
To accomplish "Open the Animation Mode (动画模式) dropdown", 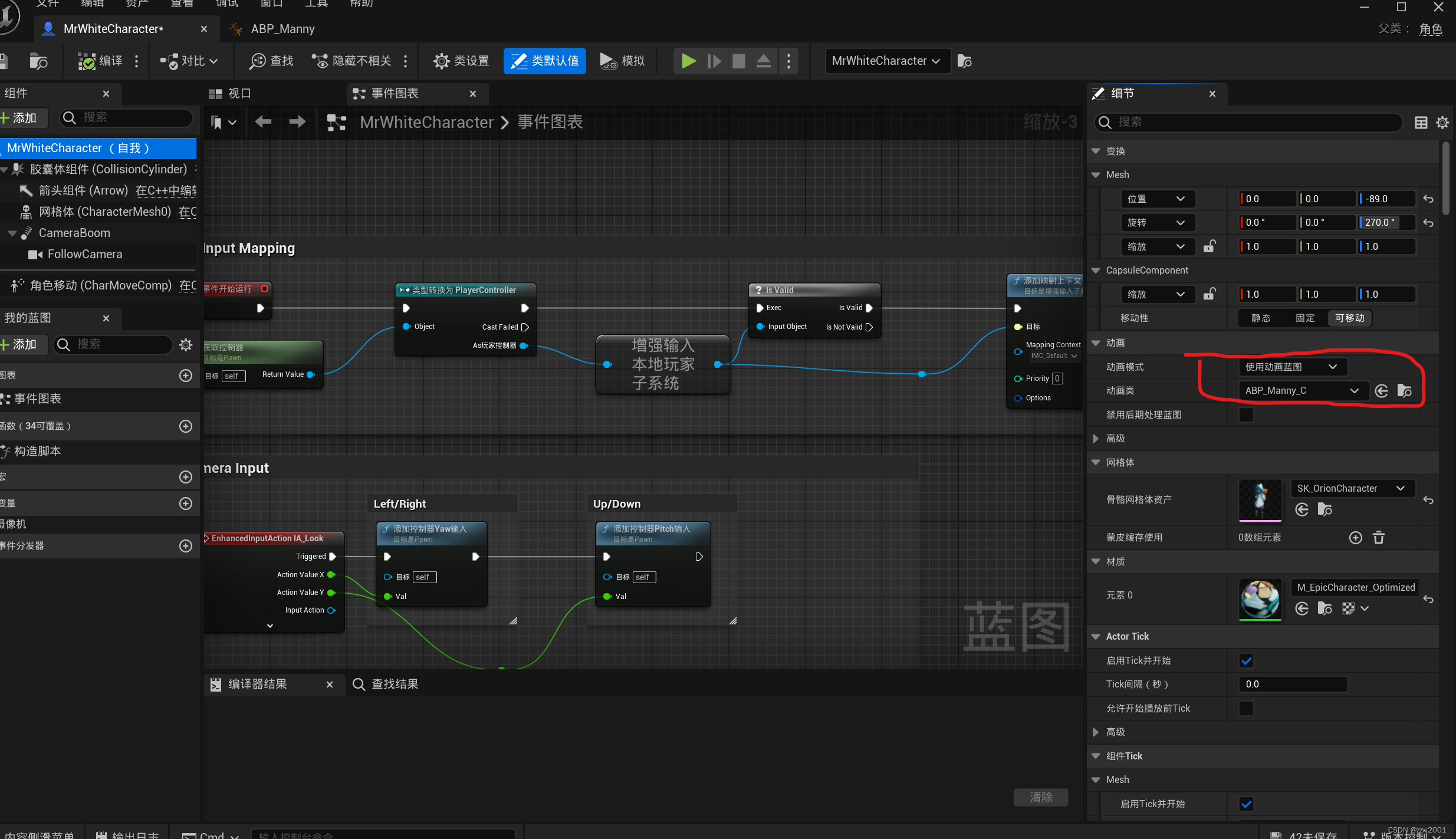I will click(1292, 367).
